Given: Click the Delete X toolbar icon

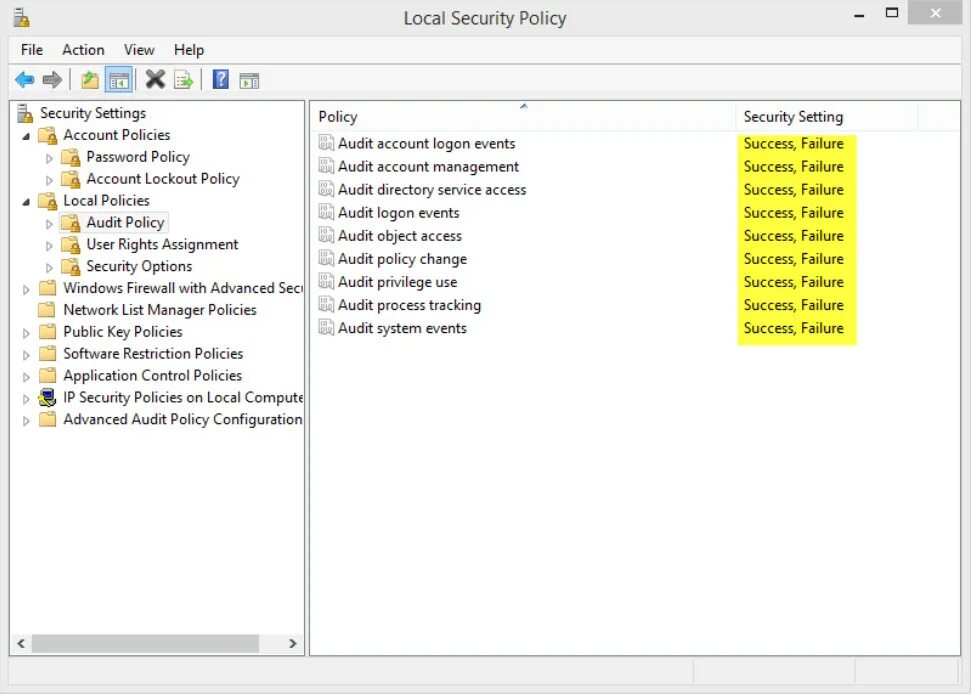Looking at the screenshot, I should 155,79.
